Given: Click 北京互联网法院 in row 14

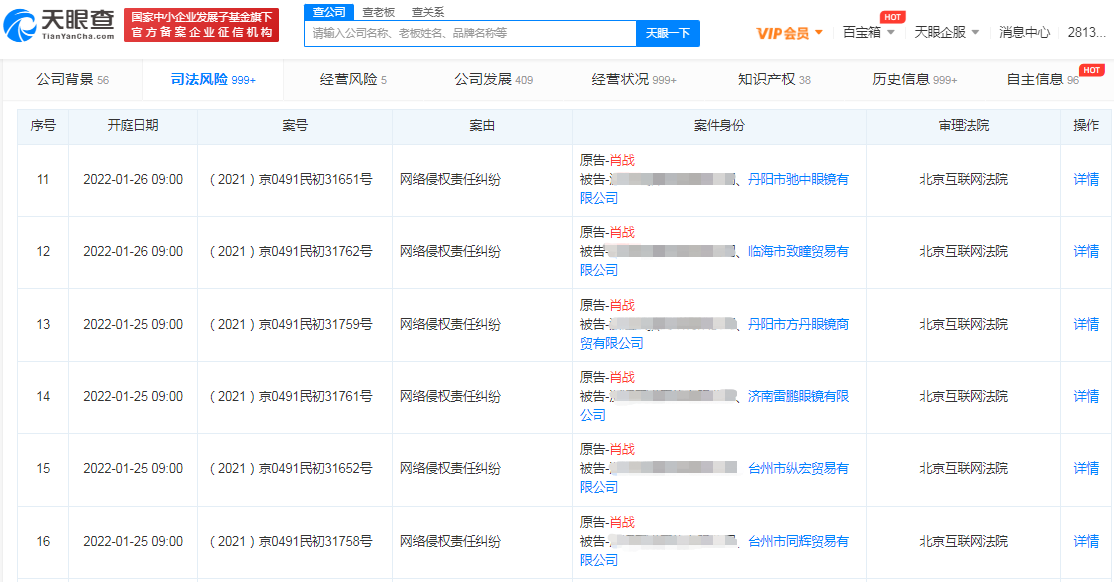Looking at the screenshot, I should click(963, 397).
